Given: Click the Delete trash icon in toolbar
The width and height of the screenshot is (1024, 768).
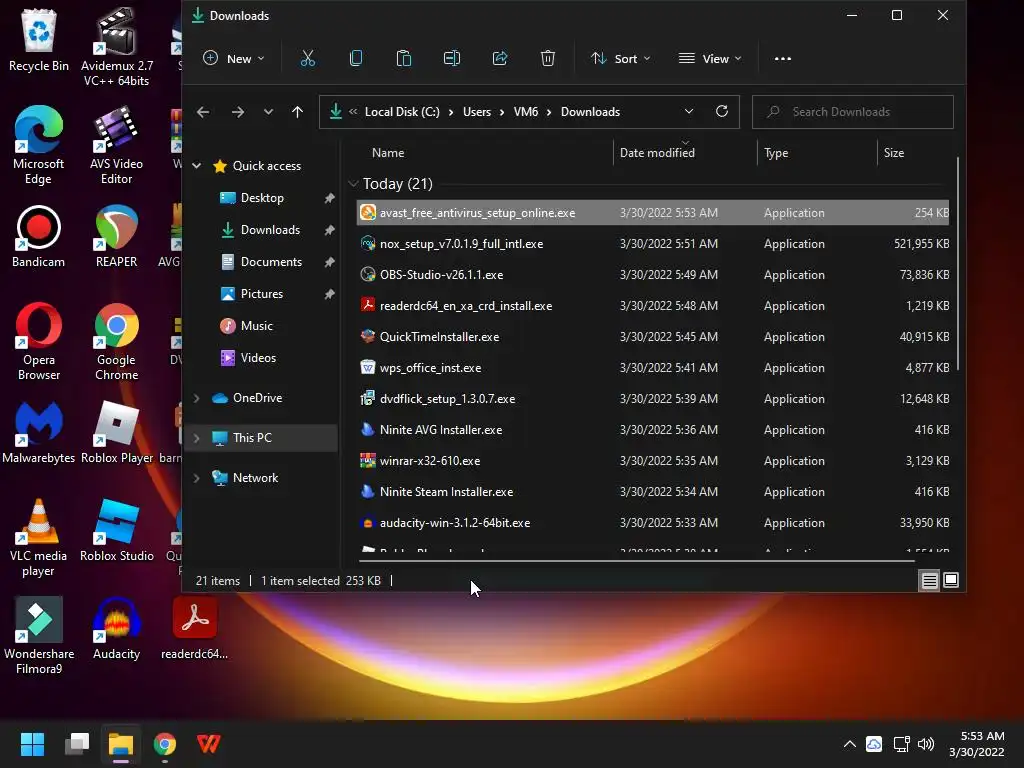Looking at the screenshot, I should tap(548, 59).
